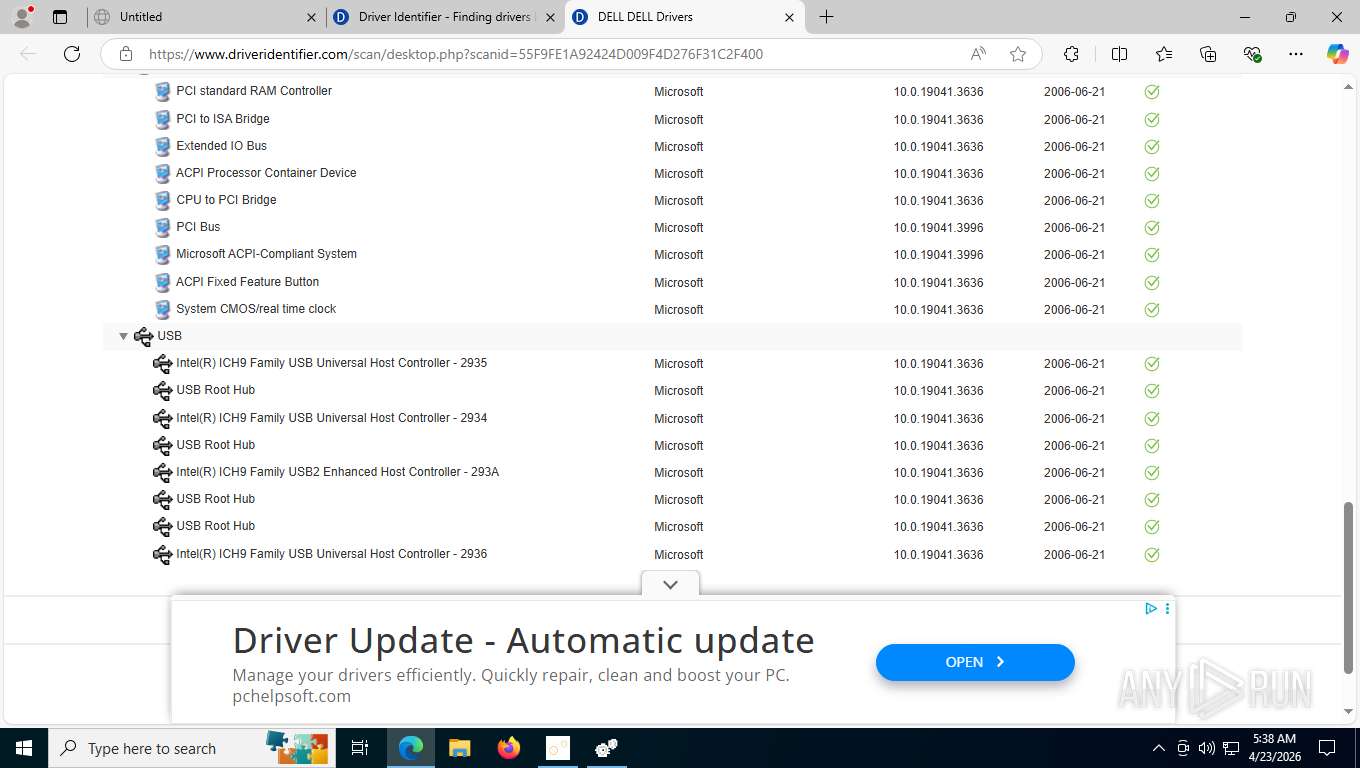Viewport: 1360px width, 768px height.
Task: Refresh the page
Action: (71, 54)
